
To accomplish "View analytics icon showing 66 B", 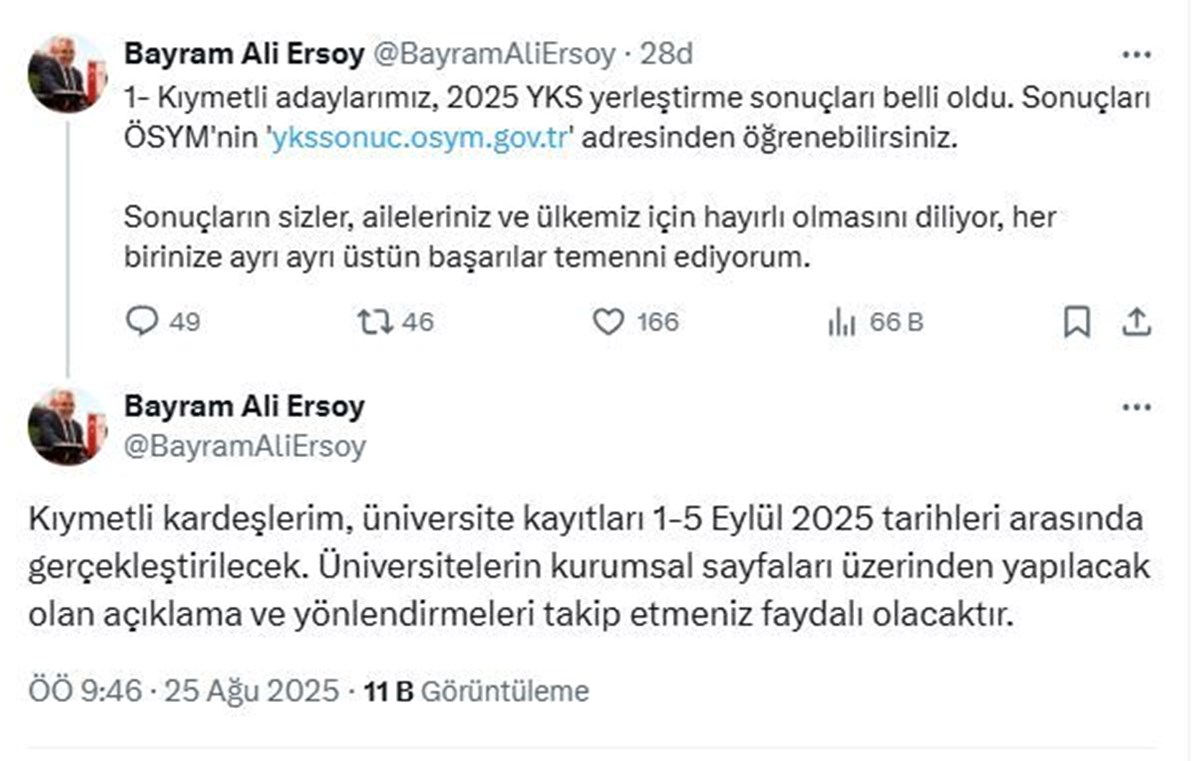I will pyautogui.click(x=841, y=322).
